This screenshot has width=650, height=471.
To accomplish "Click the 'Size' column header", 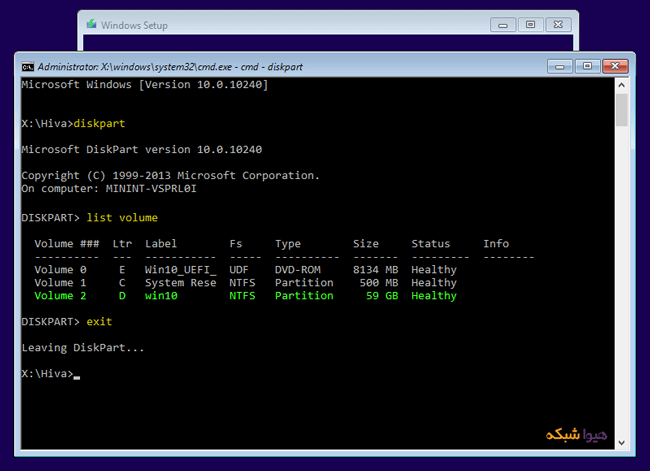I will pyautogui.click(x=366, y=244).
